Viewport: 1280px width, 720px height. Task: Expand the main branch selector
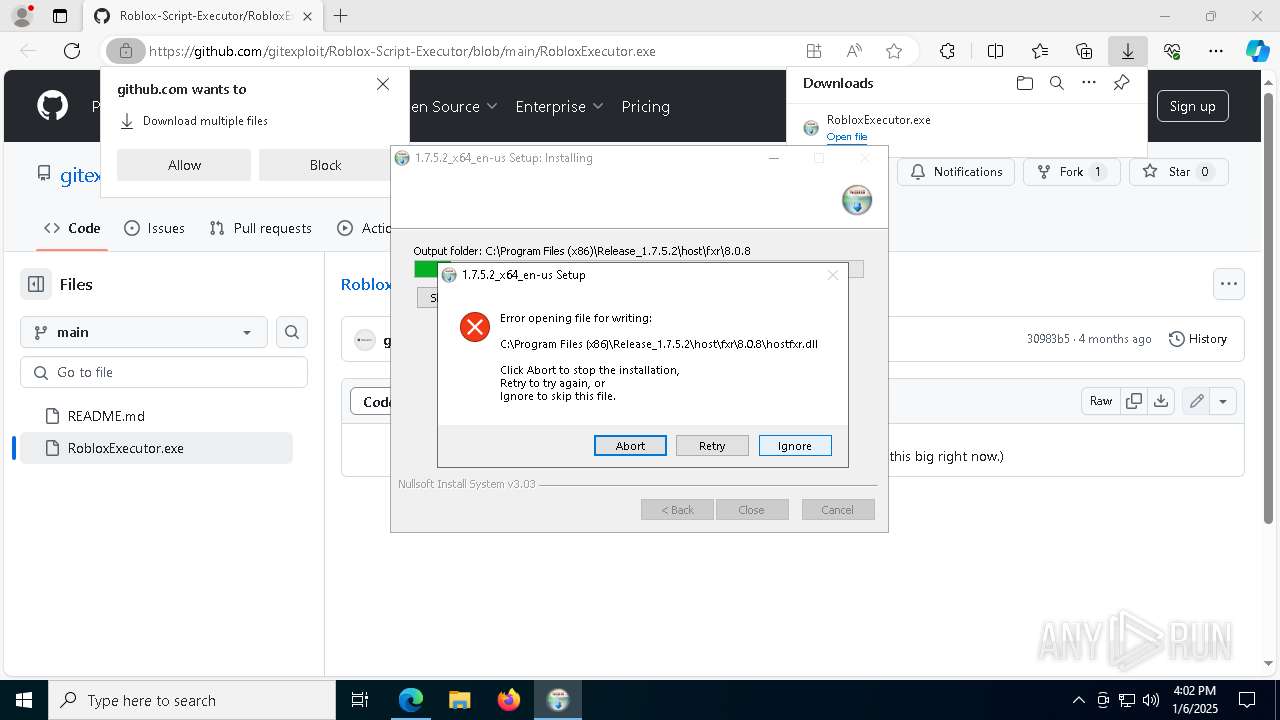click(144, 332)
